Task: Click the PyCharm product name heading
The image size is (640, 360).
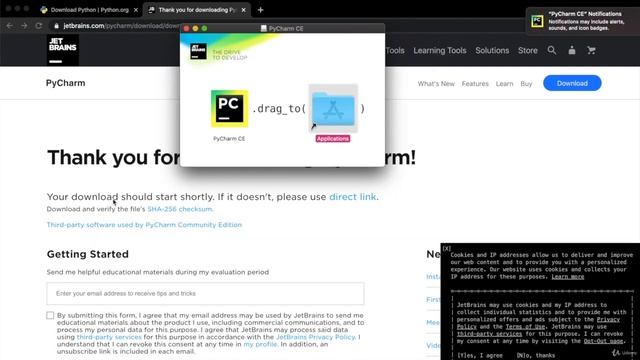Action: pyautogui.click(x=66, y=83)
